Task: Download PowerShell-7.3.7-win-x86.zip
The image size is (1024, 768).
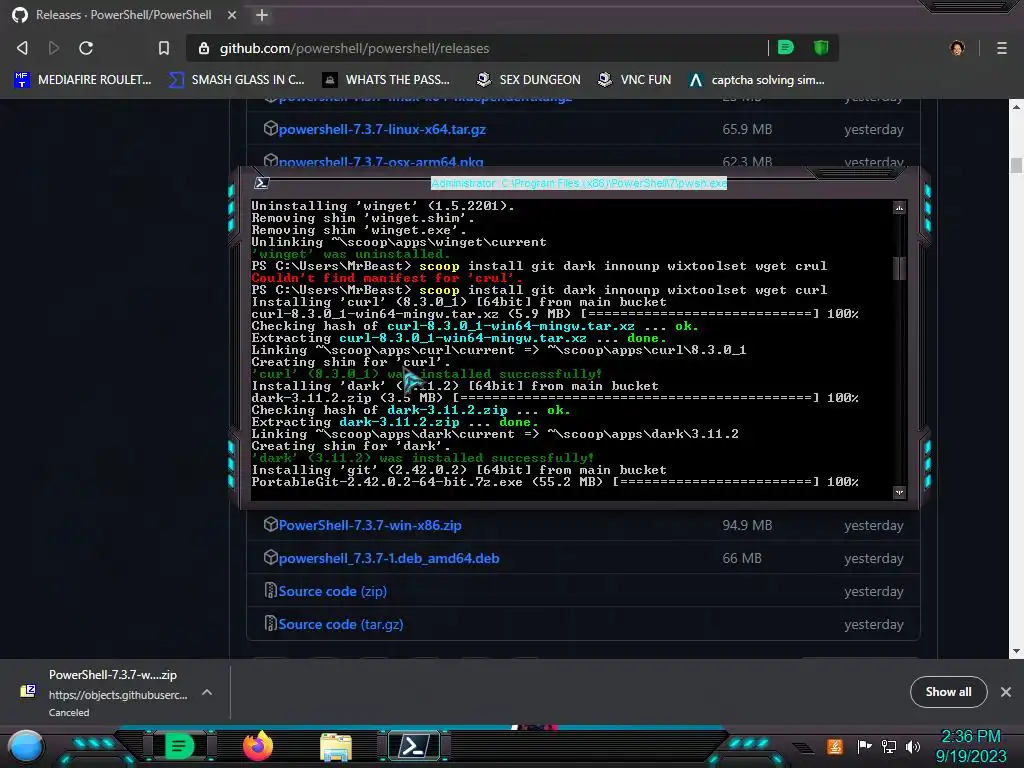Action: 370,525
